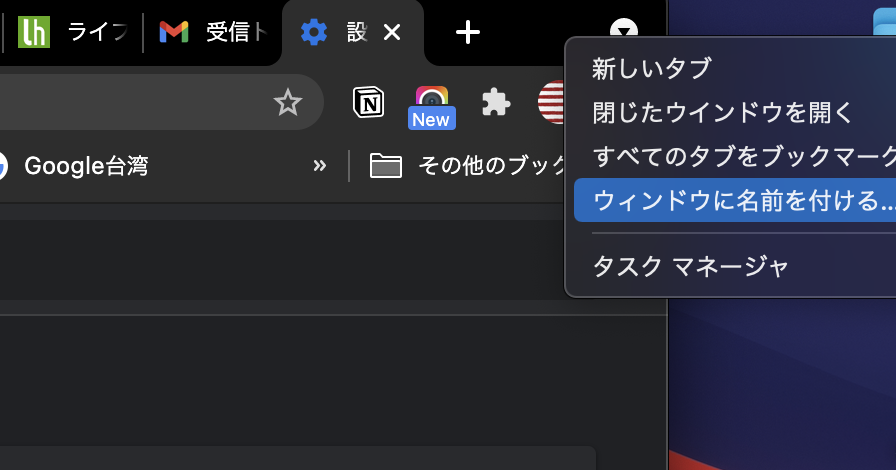This screenshot has width=896, height=470.
Task: Open the Lifehacker tab
Action: tap(71, 32)
